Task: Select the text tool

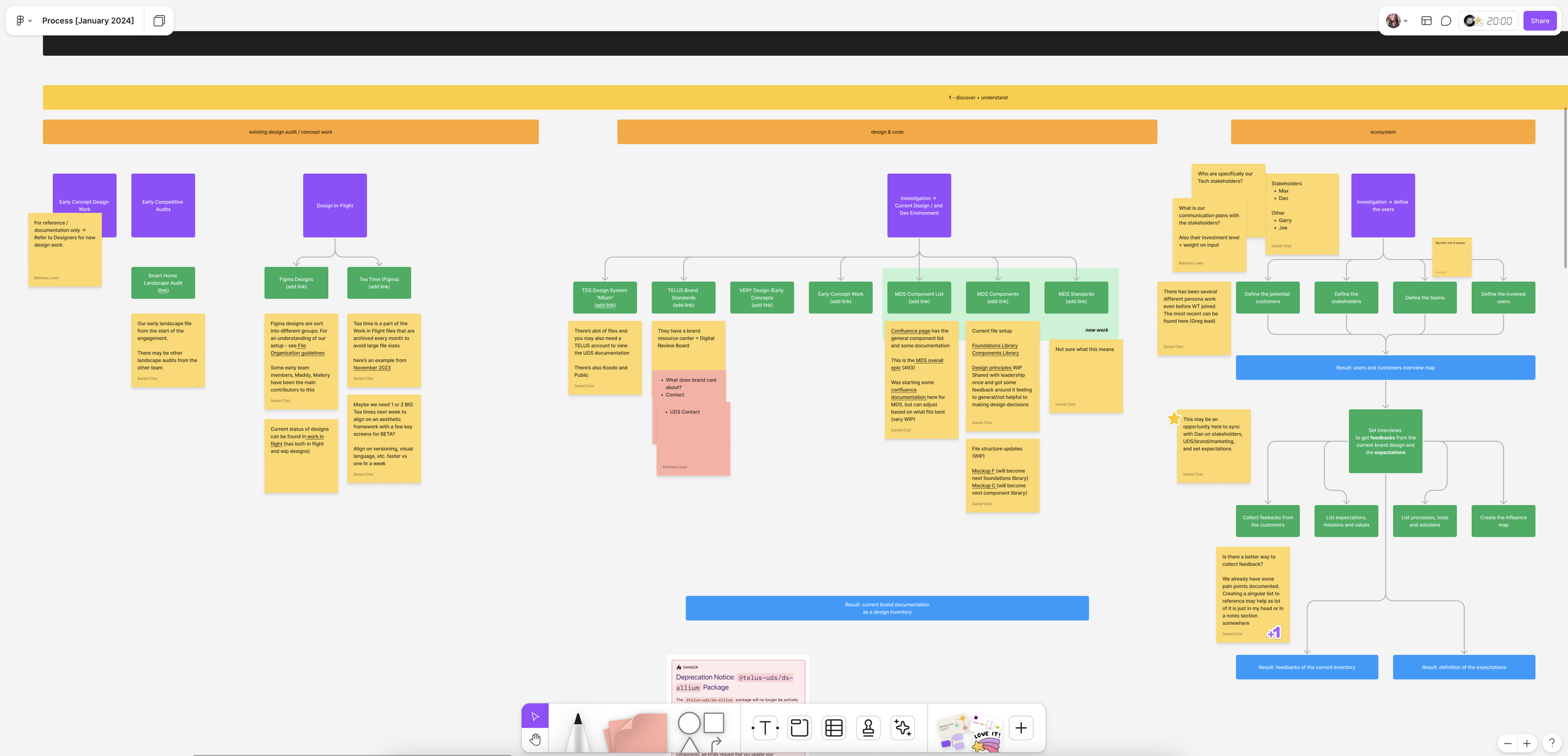Action: (765, 728)
